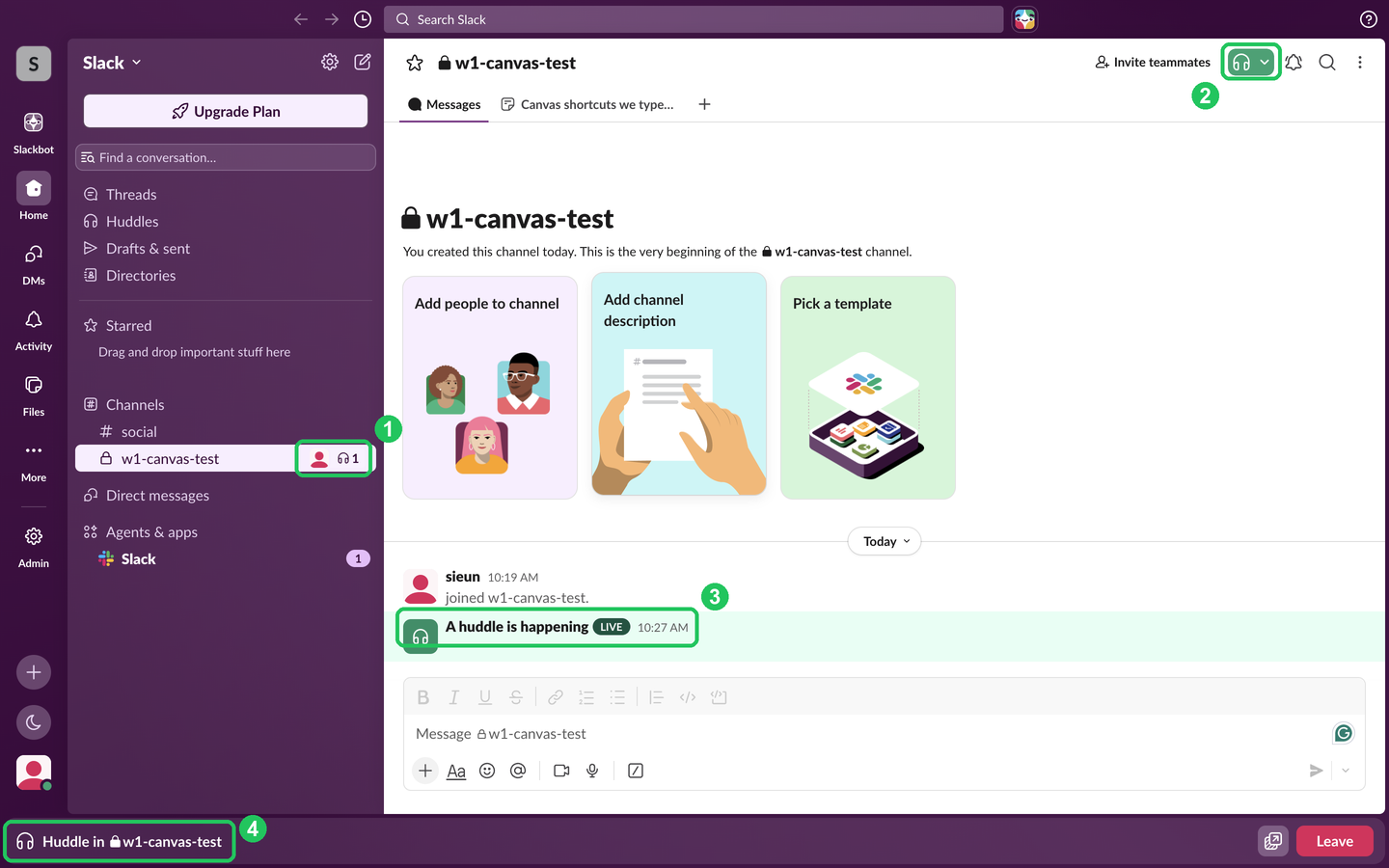
Task: Open Directories in the sidebar
Action: (x=226, y=275)
